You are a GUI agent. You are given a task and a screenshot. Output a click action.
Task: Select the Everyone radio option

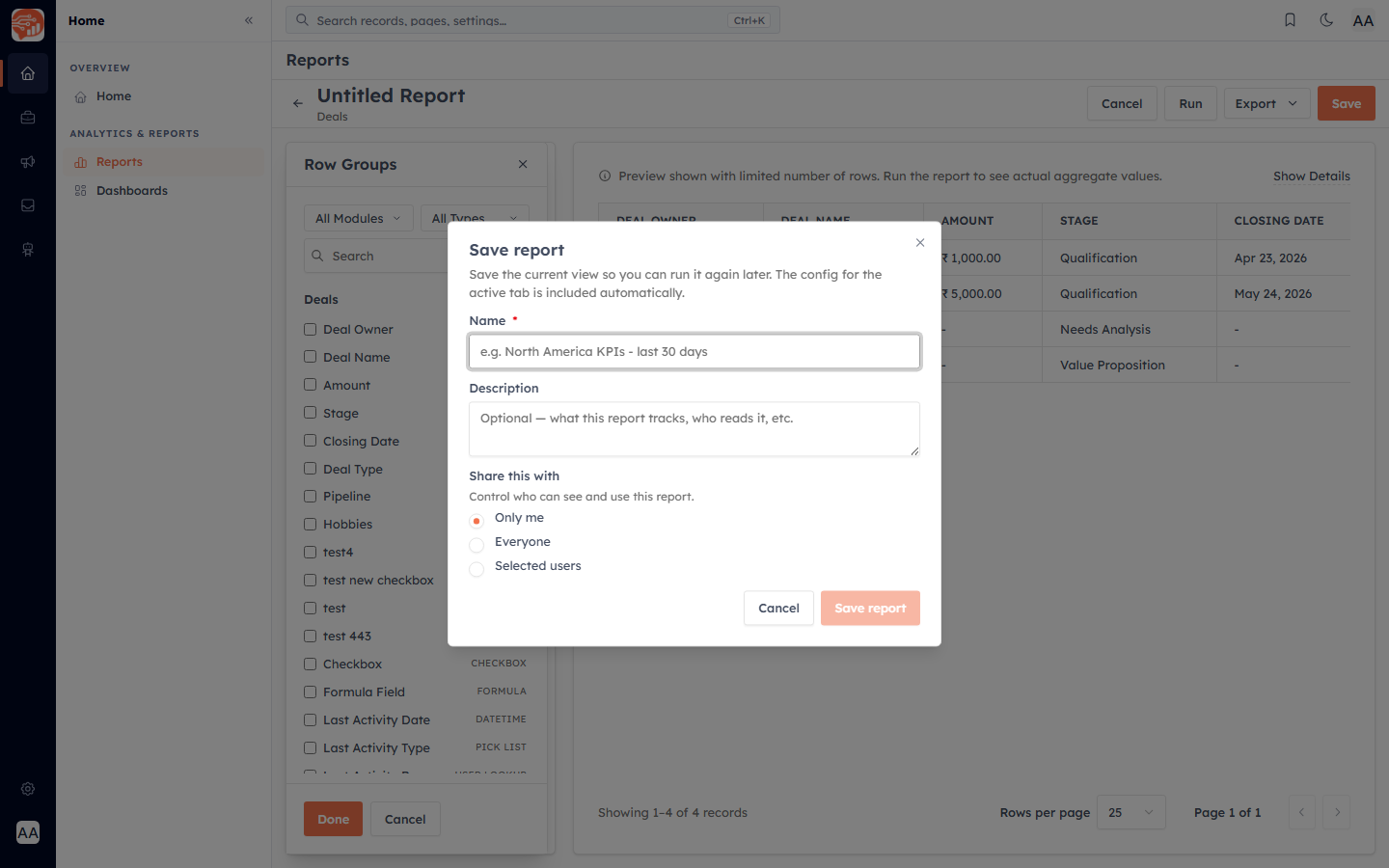click(477, 545)
